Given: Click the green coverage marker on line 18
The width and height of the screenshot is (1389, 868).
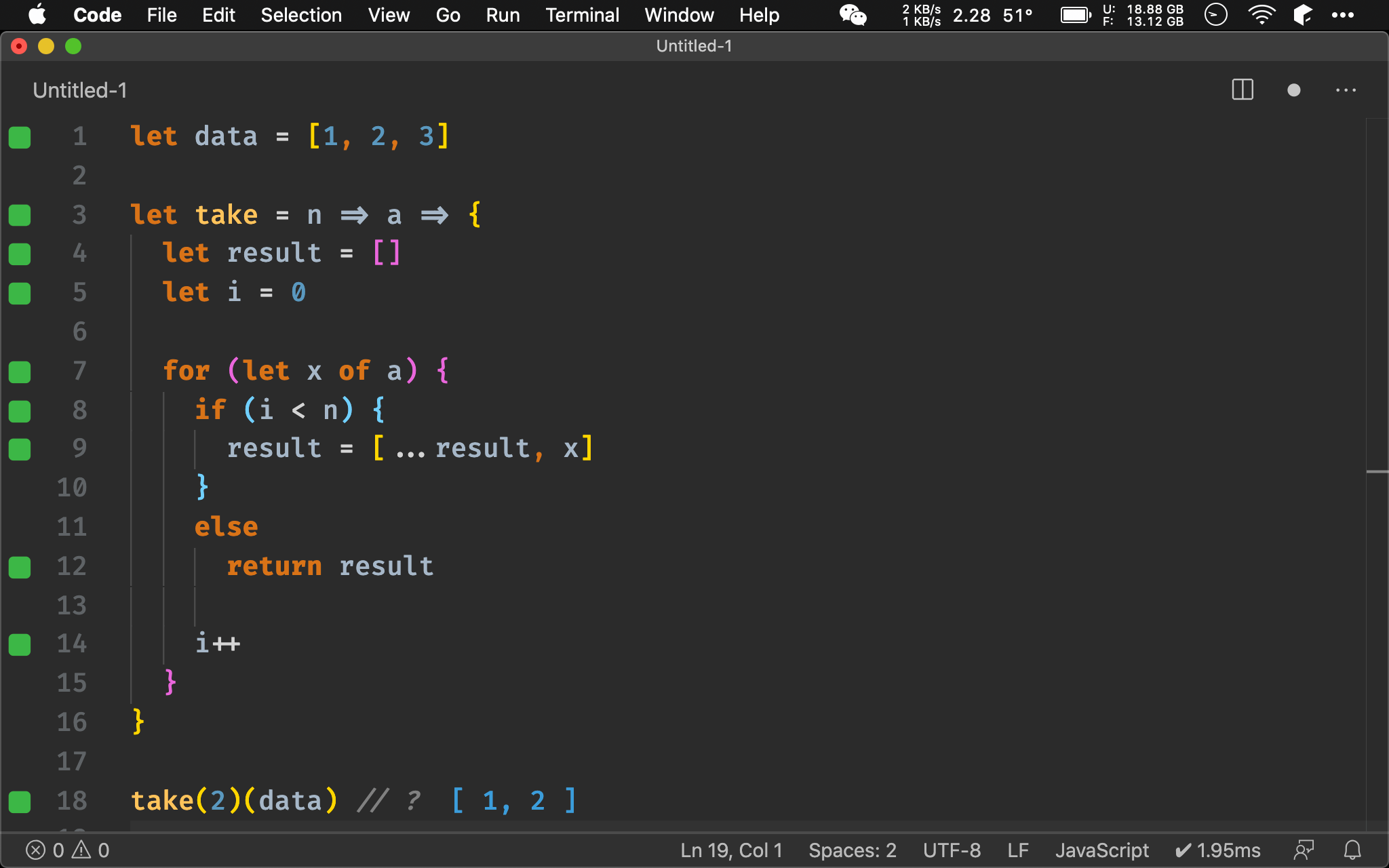Looking at the screenshot, I should click(x=20, y=802).
